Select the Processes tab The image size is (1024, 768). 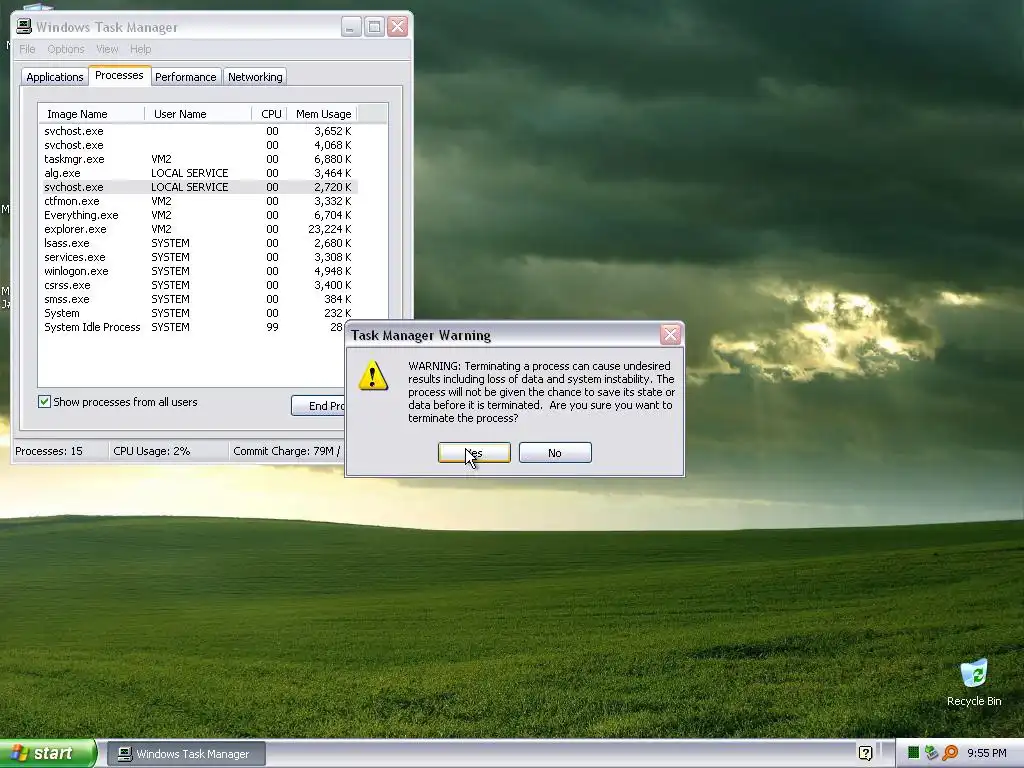click(x=119, y=75)
